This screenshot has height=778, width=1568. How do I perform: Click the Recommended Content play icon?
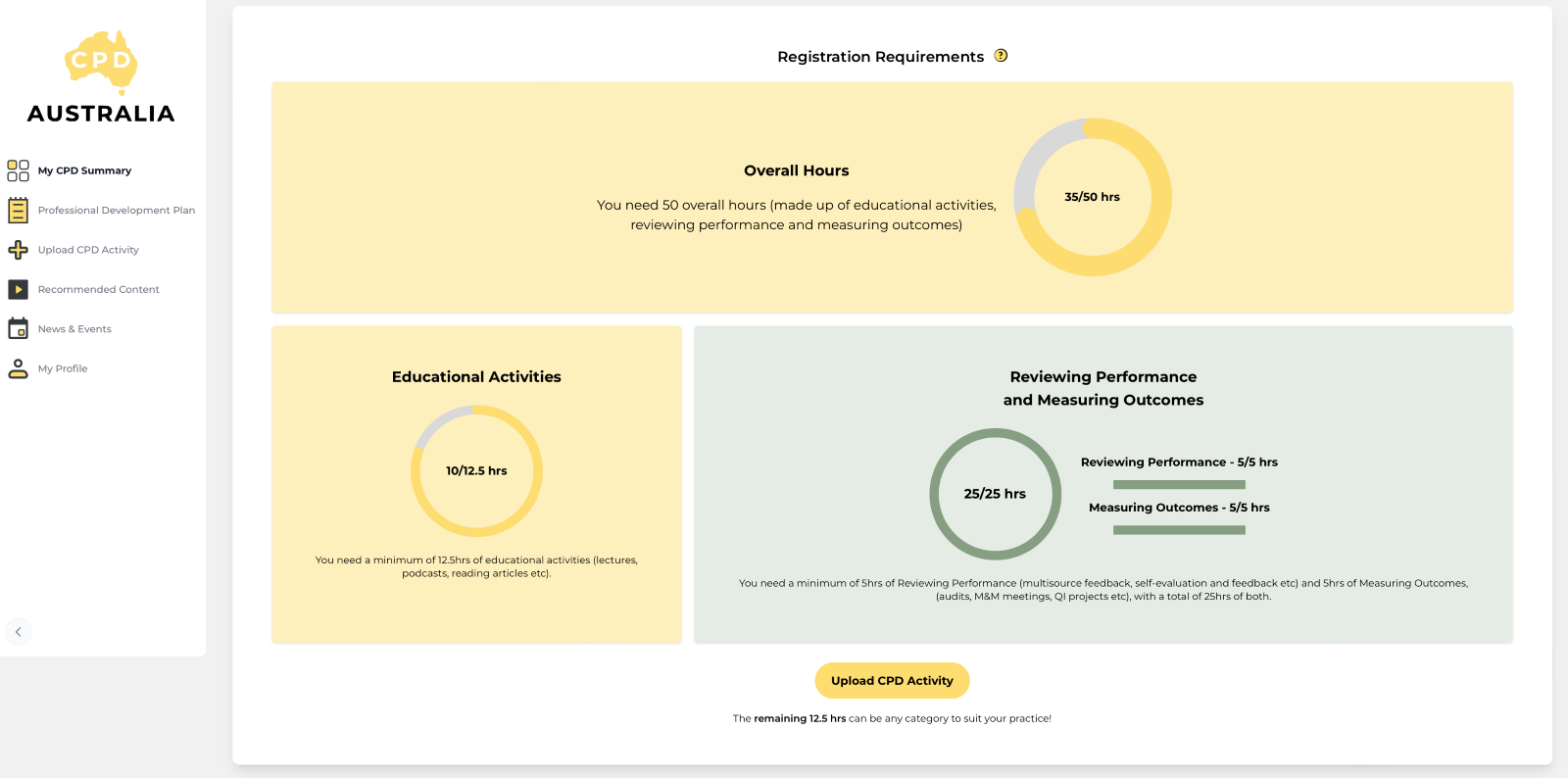[18, 290]
